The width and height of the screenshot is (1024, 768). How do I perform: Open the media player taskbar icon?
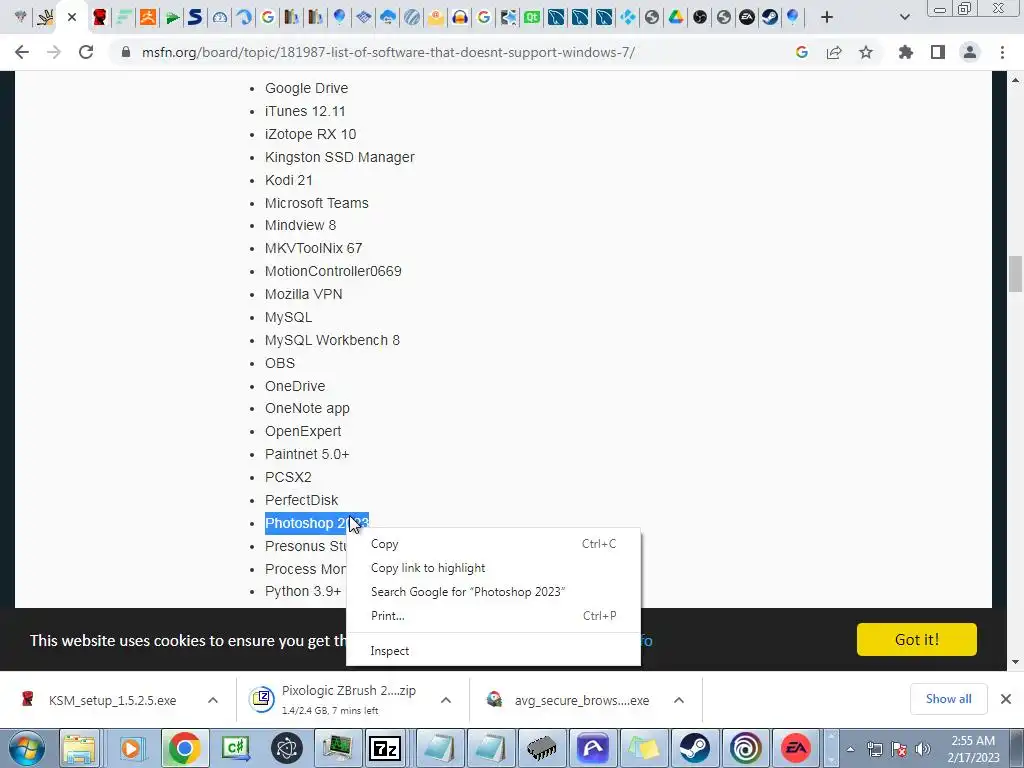click(131, 748)
